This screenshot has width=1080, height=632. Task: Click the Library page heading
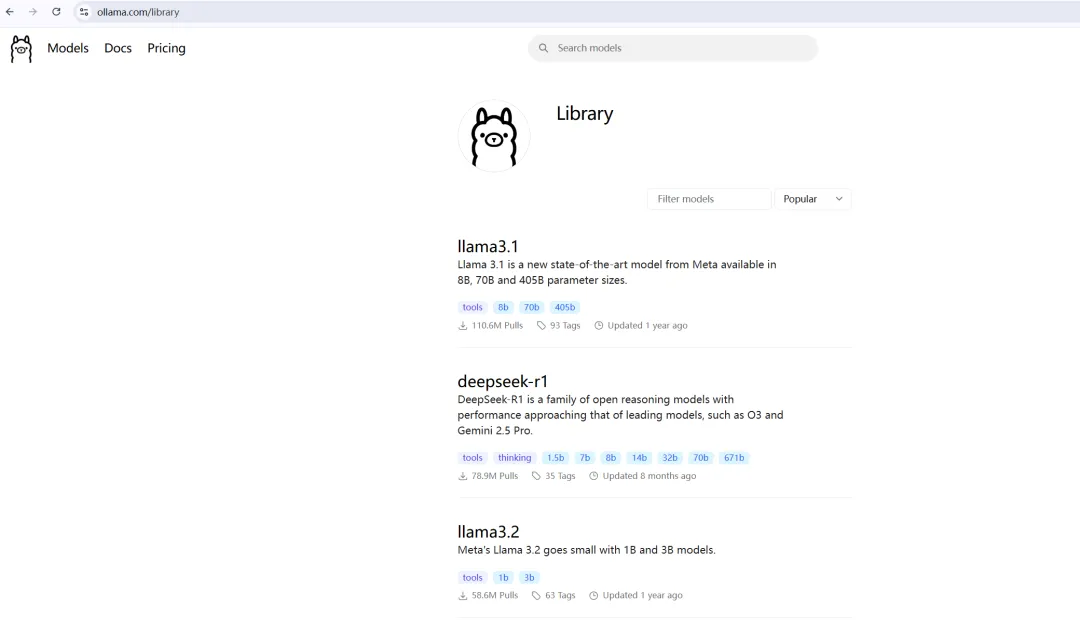pos(585,114)
